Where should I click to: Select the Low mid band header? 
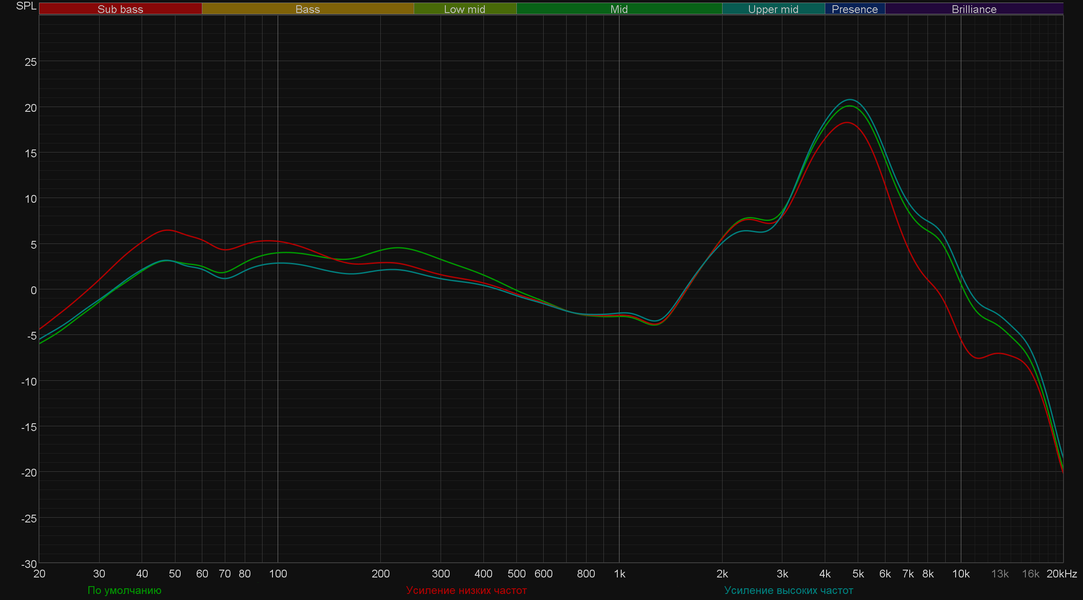point(465,9)
